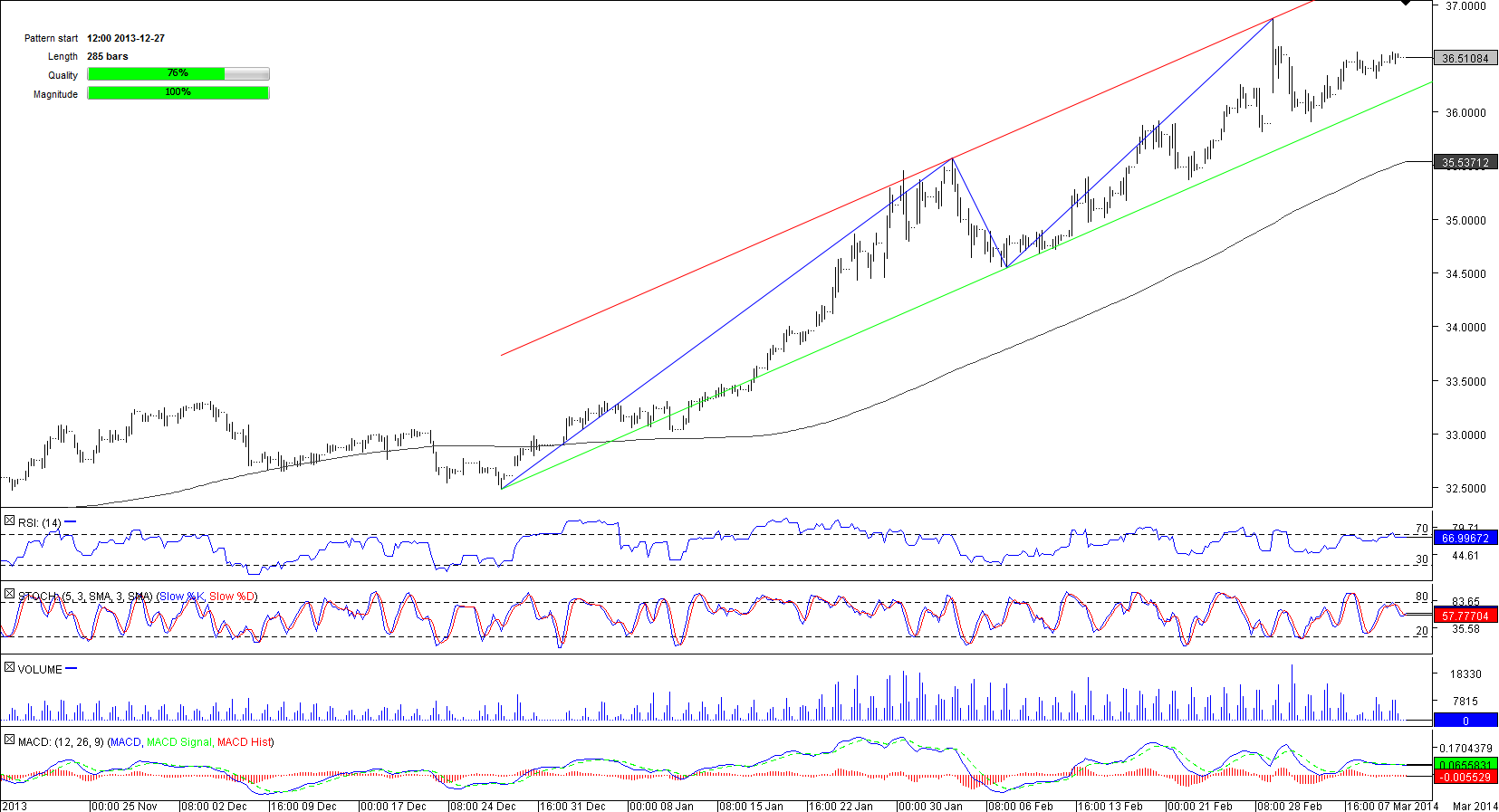Click the 34.5000 price axis label
The width and height of the screenshot is (1499, 812).
(x=1465, y=273)
